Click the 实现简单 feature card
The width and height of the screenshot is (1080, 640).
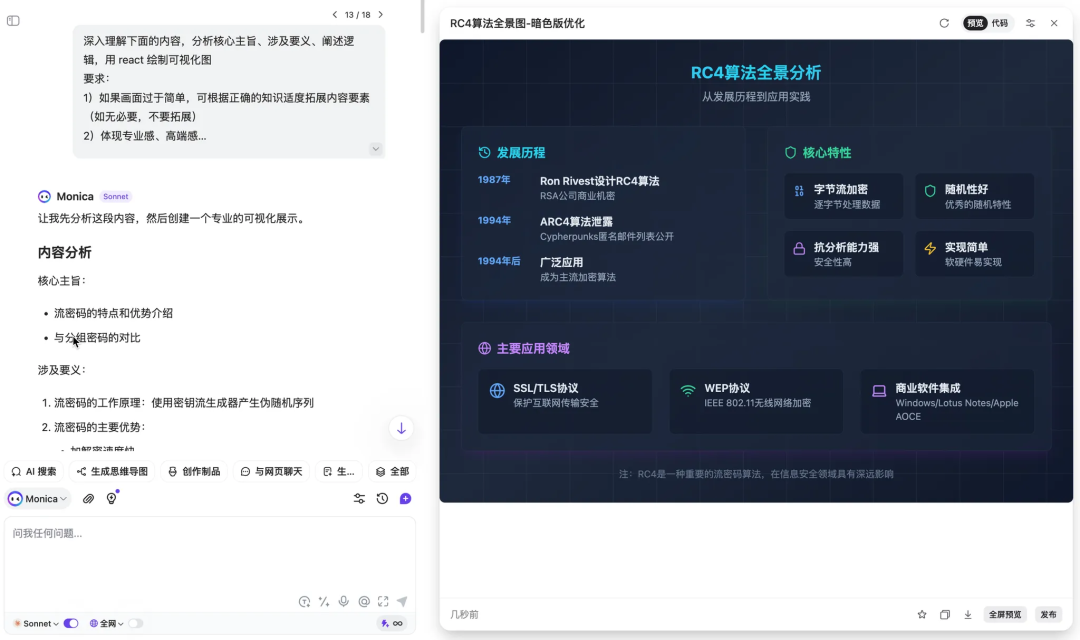975,254
